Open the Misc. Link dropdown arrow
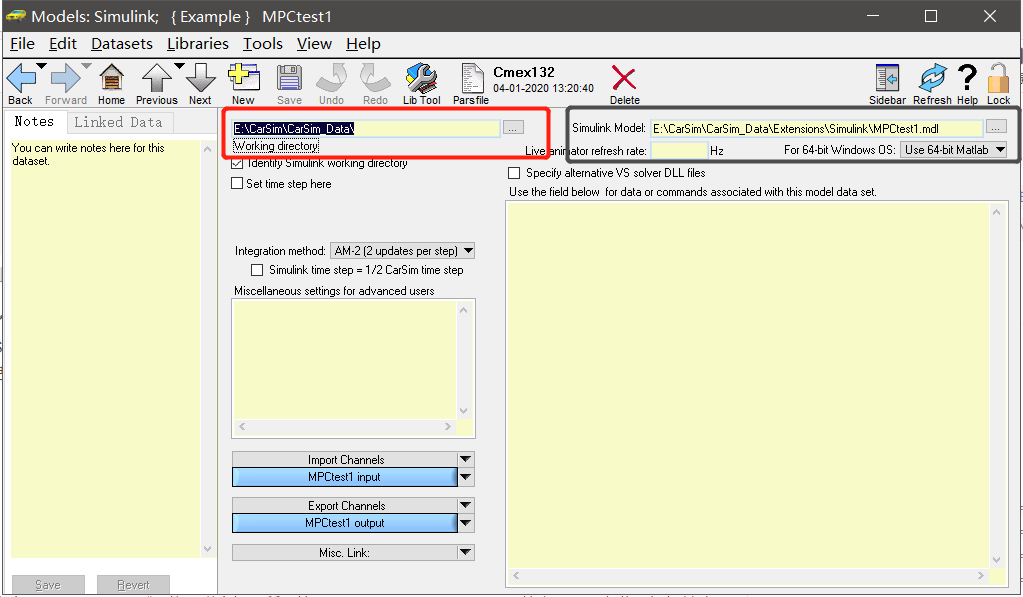 [465, 553]
